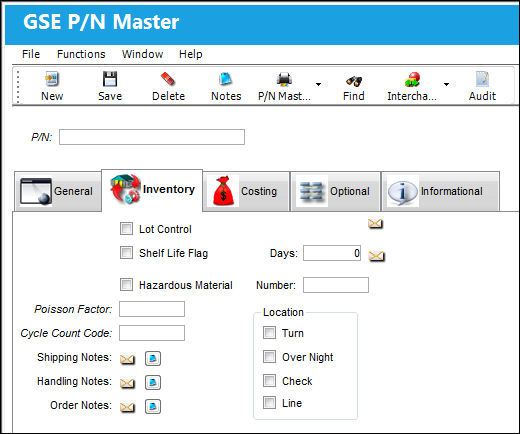Viewport: 520px width, 434px height.
Task: Expand the Interchangeable dropdown arrow
Action: point(446,84)
